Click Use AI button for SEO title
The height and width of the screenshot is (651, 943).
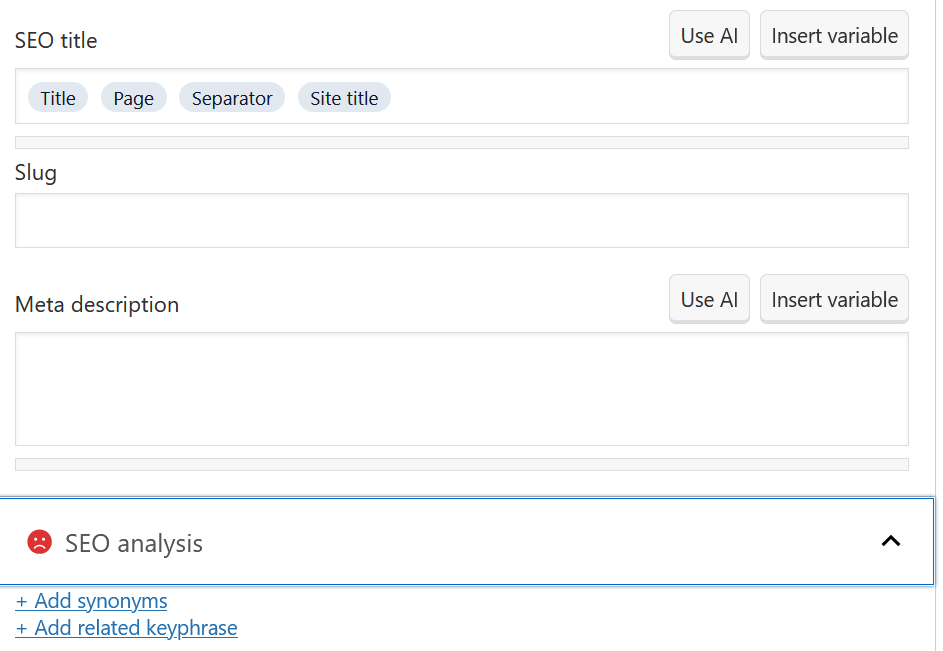(x=709, y=36)
